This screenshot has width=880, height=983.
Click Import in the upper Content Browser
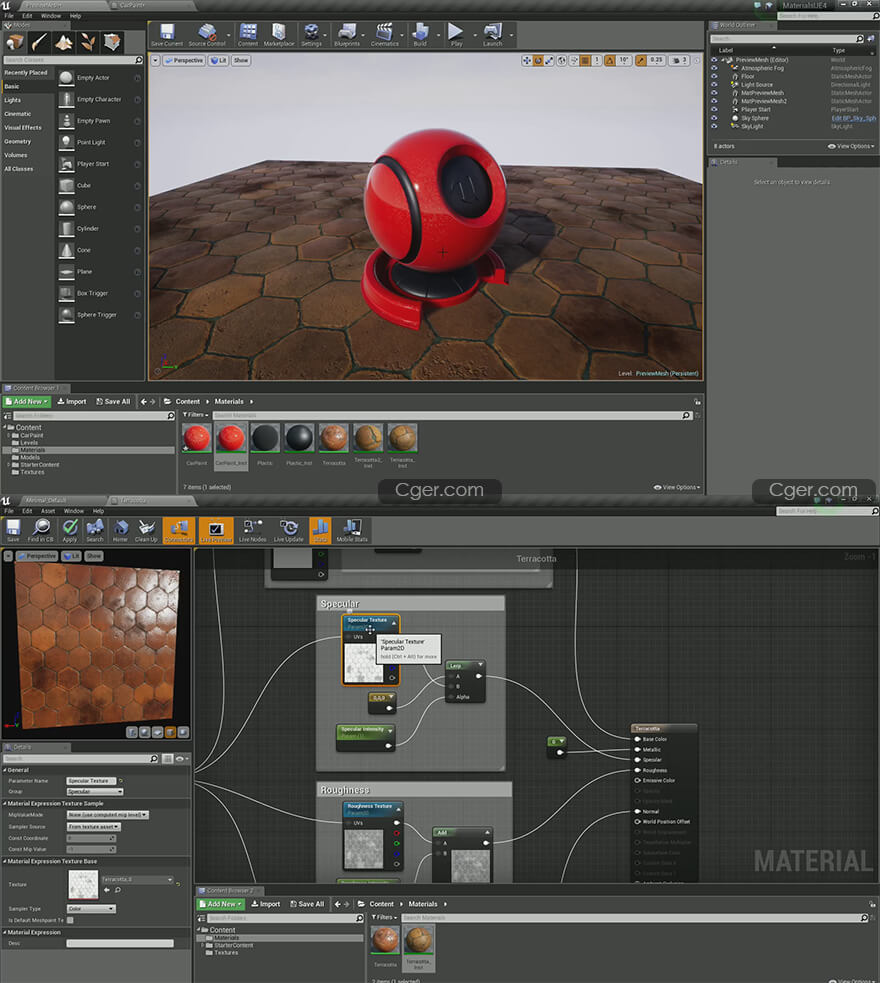(72, 401)
